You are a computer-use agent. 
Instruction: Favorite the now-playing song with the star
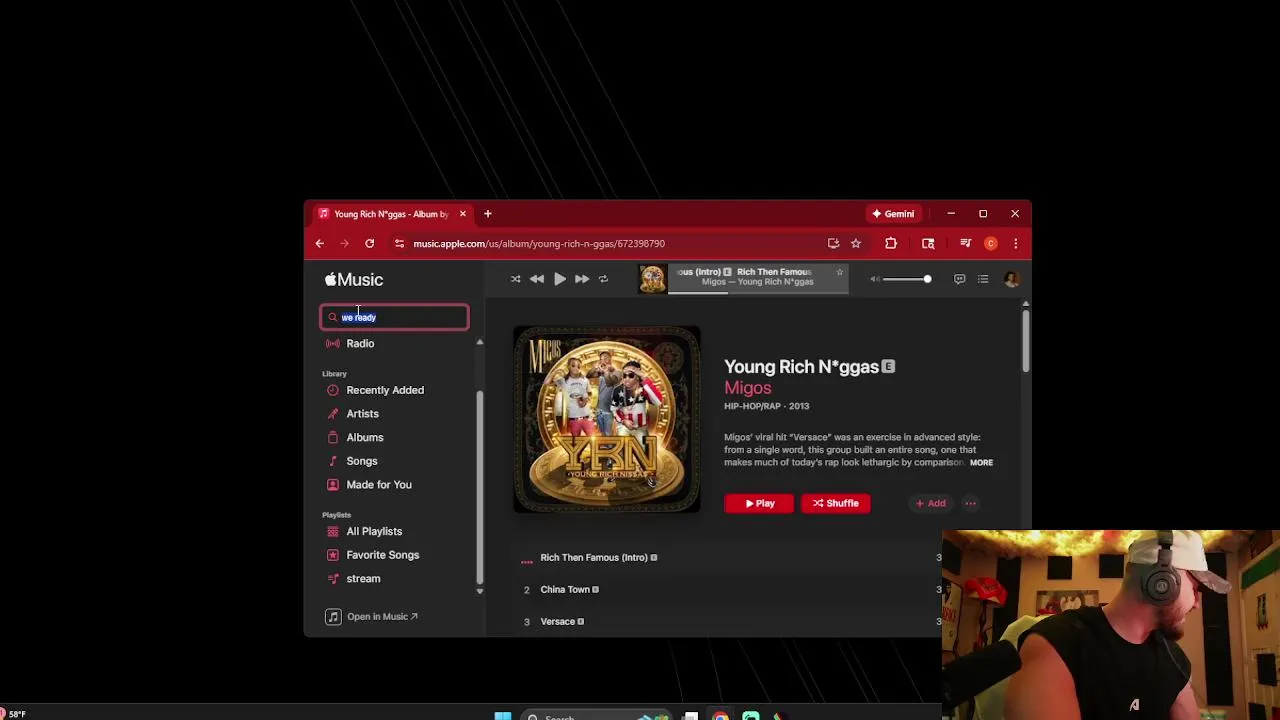tap(839, 272)
